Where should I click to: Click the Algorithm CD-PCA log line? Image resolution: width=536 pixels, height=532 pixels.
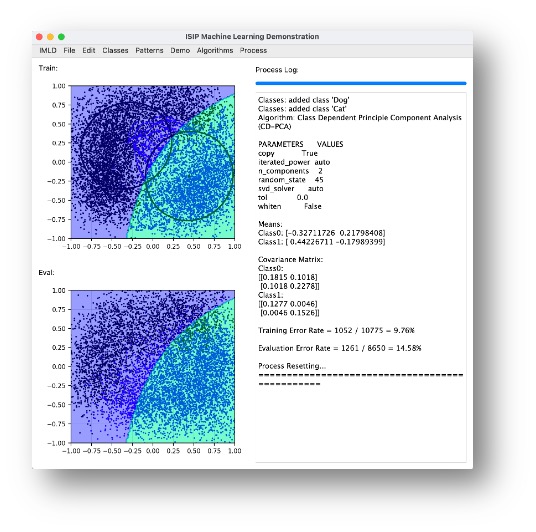(x=360, y=122)
